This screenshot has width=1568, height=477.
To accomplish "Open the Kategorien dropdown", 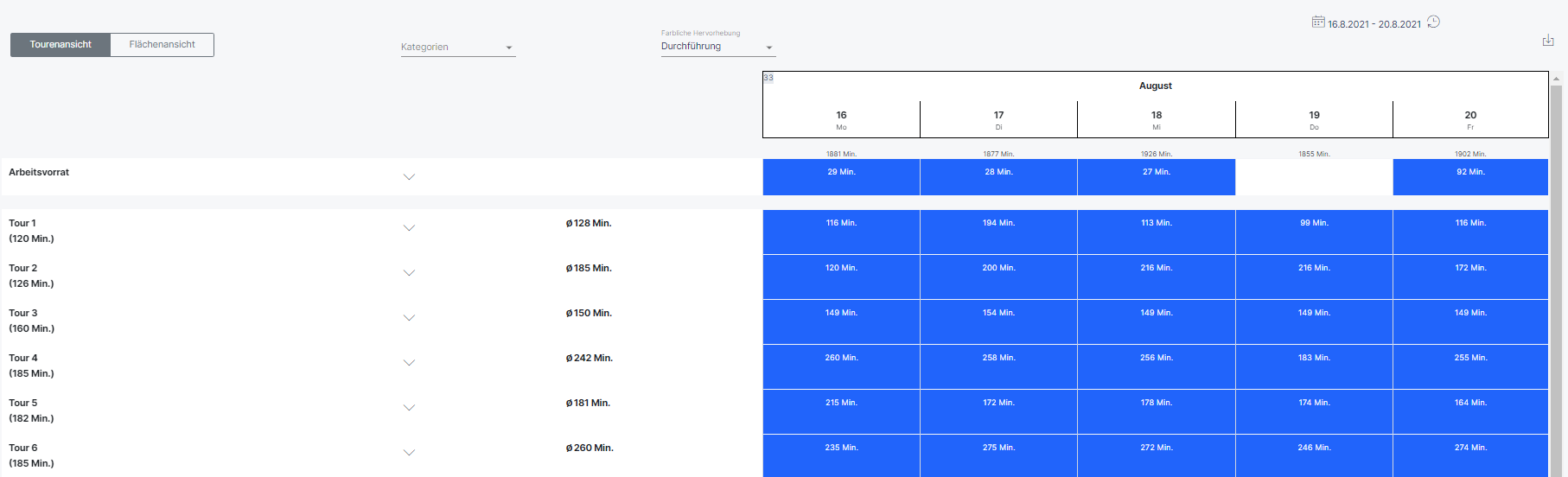I will pos(457,48).
